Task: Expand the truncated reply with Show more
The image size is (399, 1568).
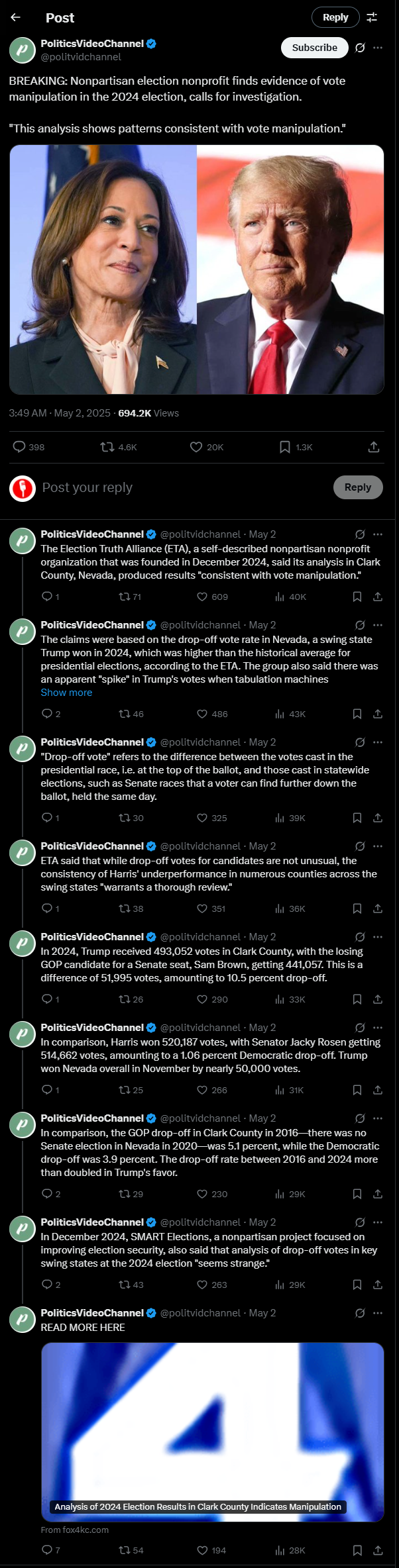Action: click(x=66, y=693)
